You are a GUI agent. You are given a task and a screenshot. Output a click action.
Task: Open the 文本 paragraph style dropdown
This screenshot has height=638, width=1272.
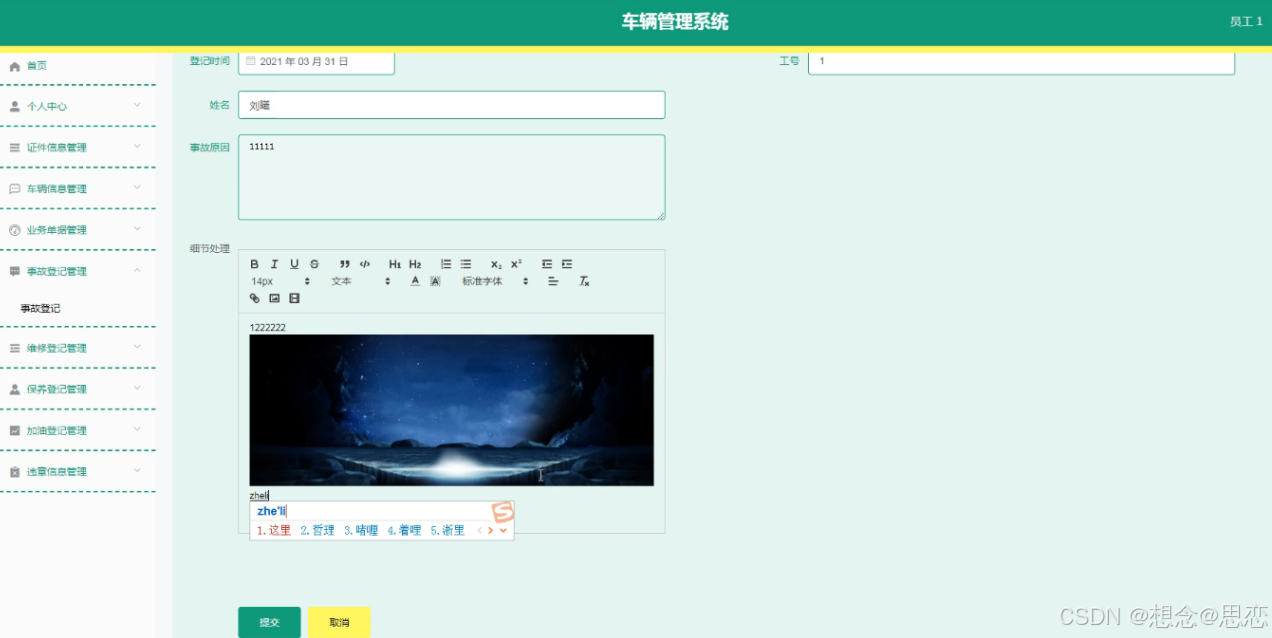tap(361, 281)
